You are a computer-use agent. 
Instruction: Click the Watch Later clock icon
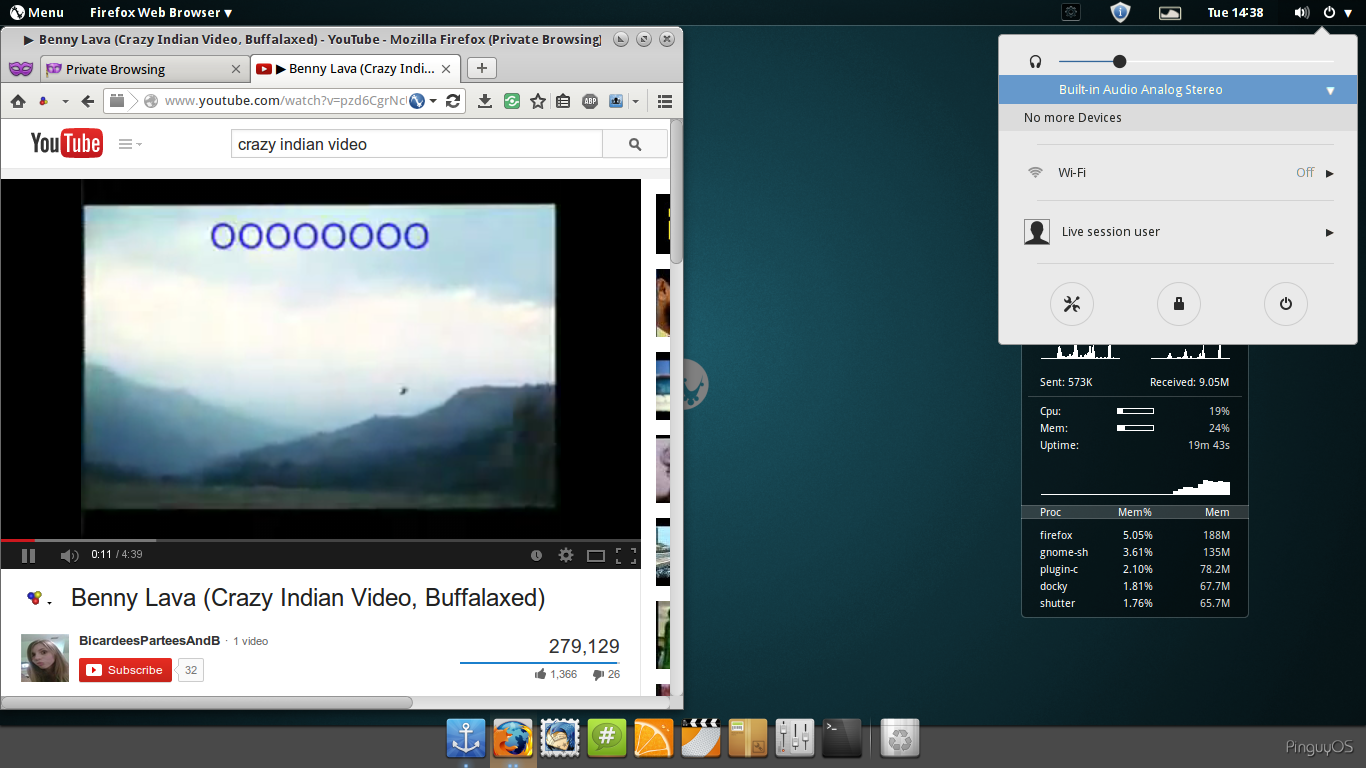tap(536, 555)
